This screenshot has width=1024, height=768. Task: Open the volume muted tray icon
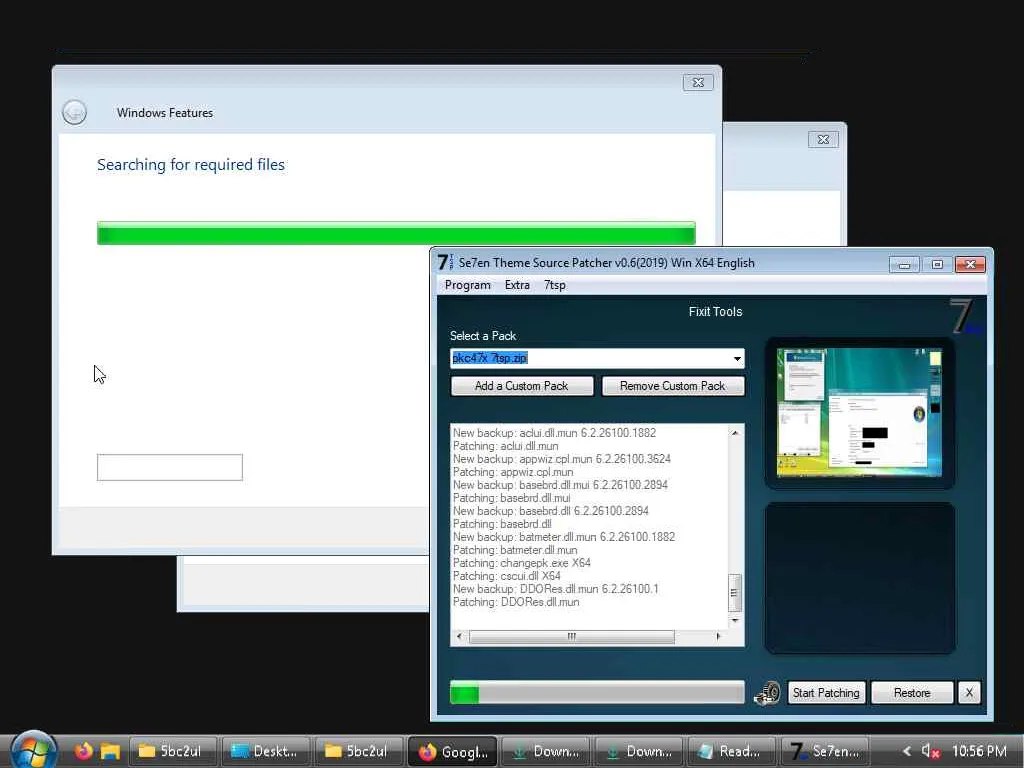point(931,751)
